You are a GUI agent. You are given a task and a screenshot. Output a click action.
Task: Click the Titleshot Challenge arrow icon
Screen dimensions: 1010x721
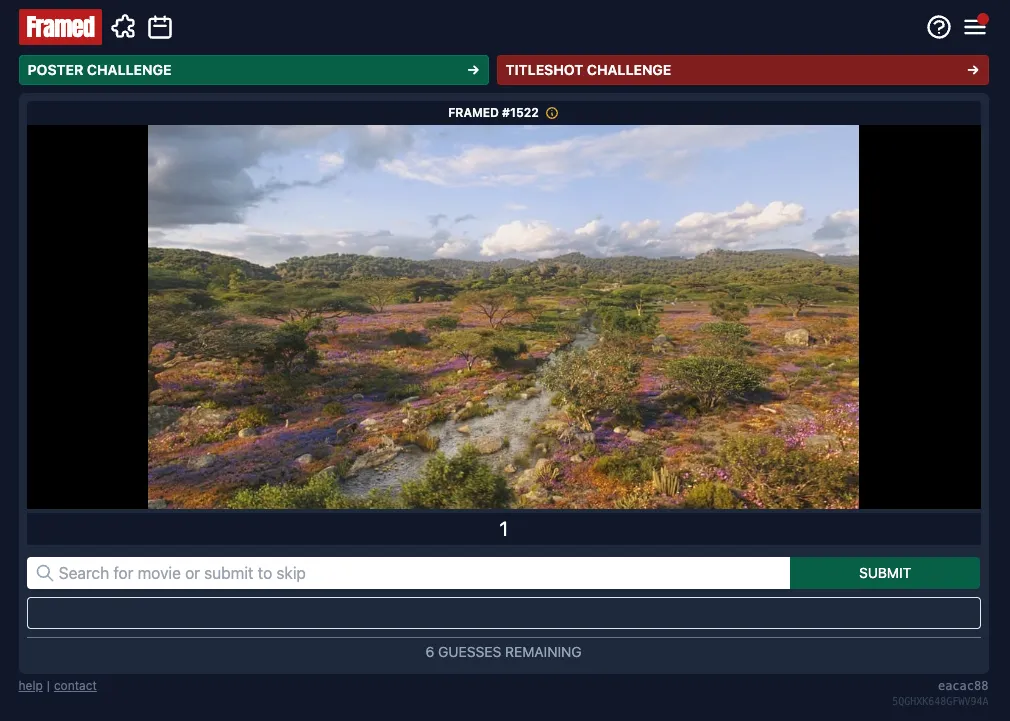coord(973,70)
